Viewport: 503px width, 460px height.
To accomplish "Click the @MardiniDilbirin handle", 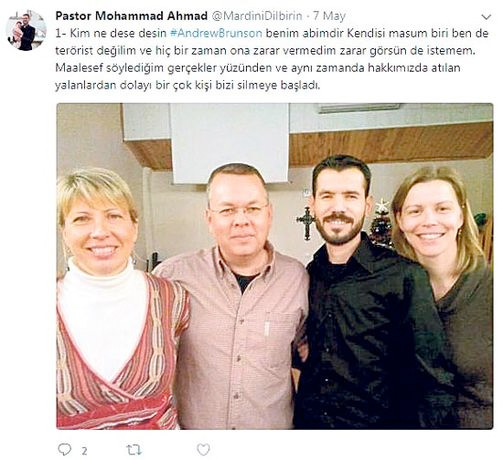I will [257, 16].
